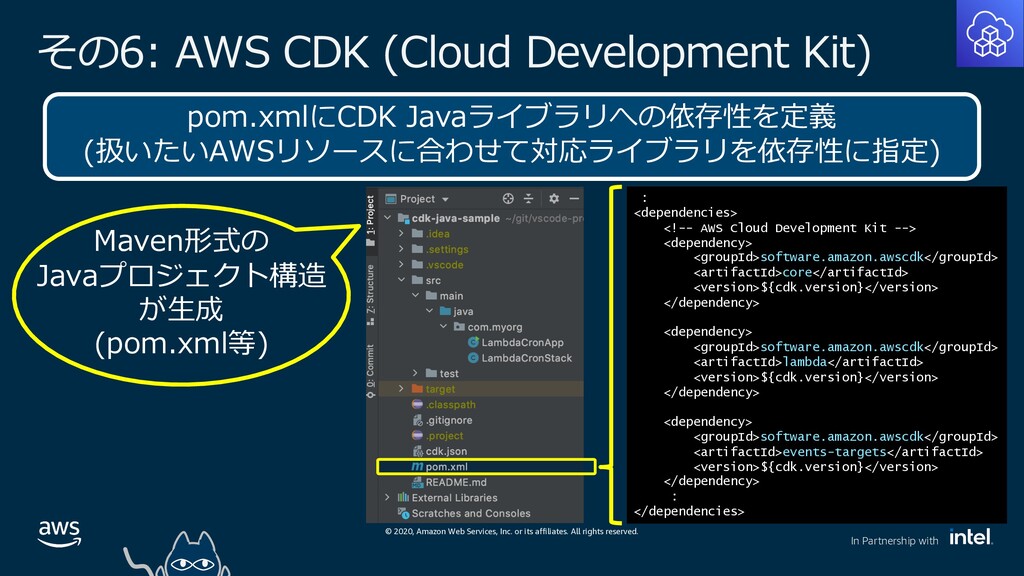Click the Scratches and Consoles icon
1024x576 pixels.
coord(404,513)
